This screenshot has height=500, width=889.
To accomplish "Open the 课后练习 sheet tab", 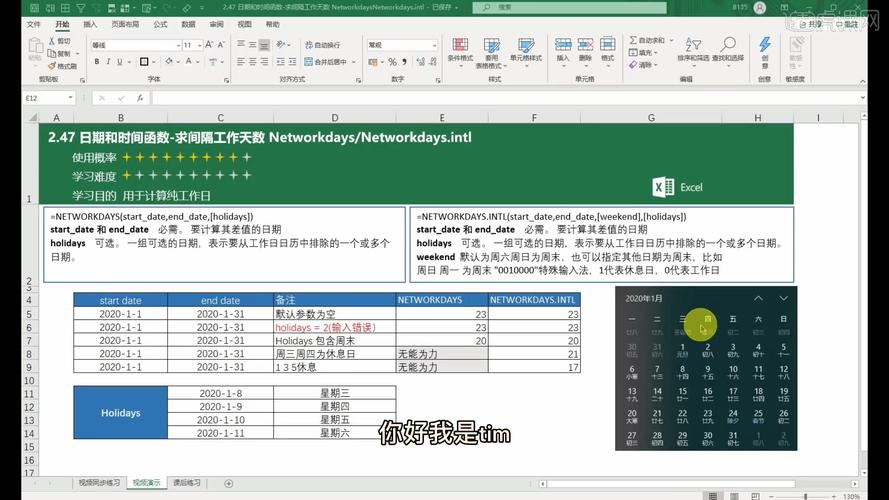I will click(x=187, y=483).
